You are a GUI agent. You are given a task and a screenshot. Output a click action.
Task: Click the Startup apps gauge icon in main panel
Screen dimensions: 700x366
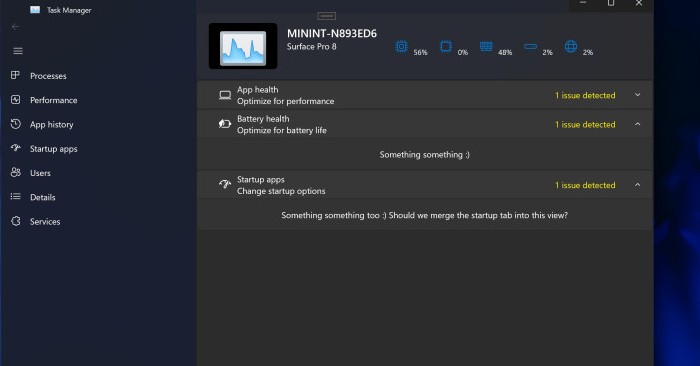click(225, 184)
